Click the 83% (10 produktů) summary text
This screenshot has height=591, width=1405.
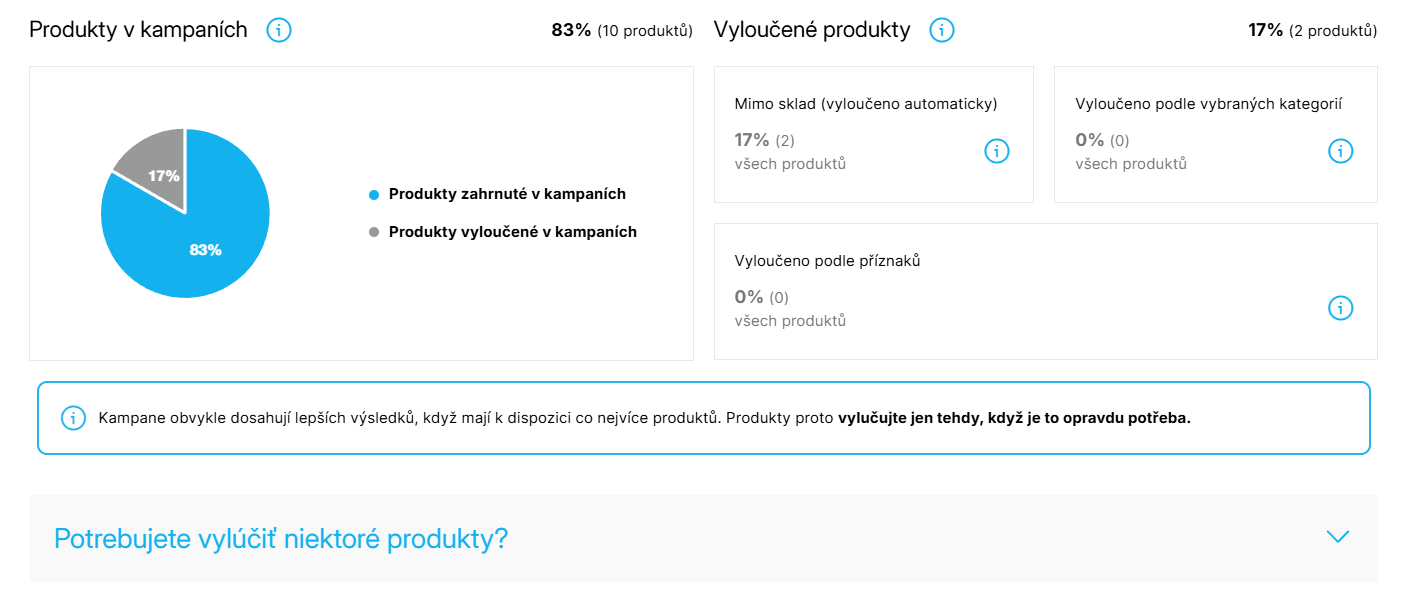621,30
